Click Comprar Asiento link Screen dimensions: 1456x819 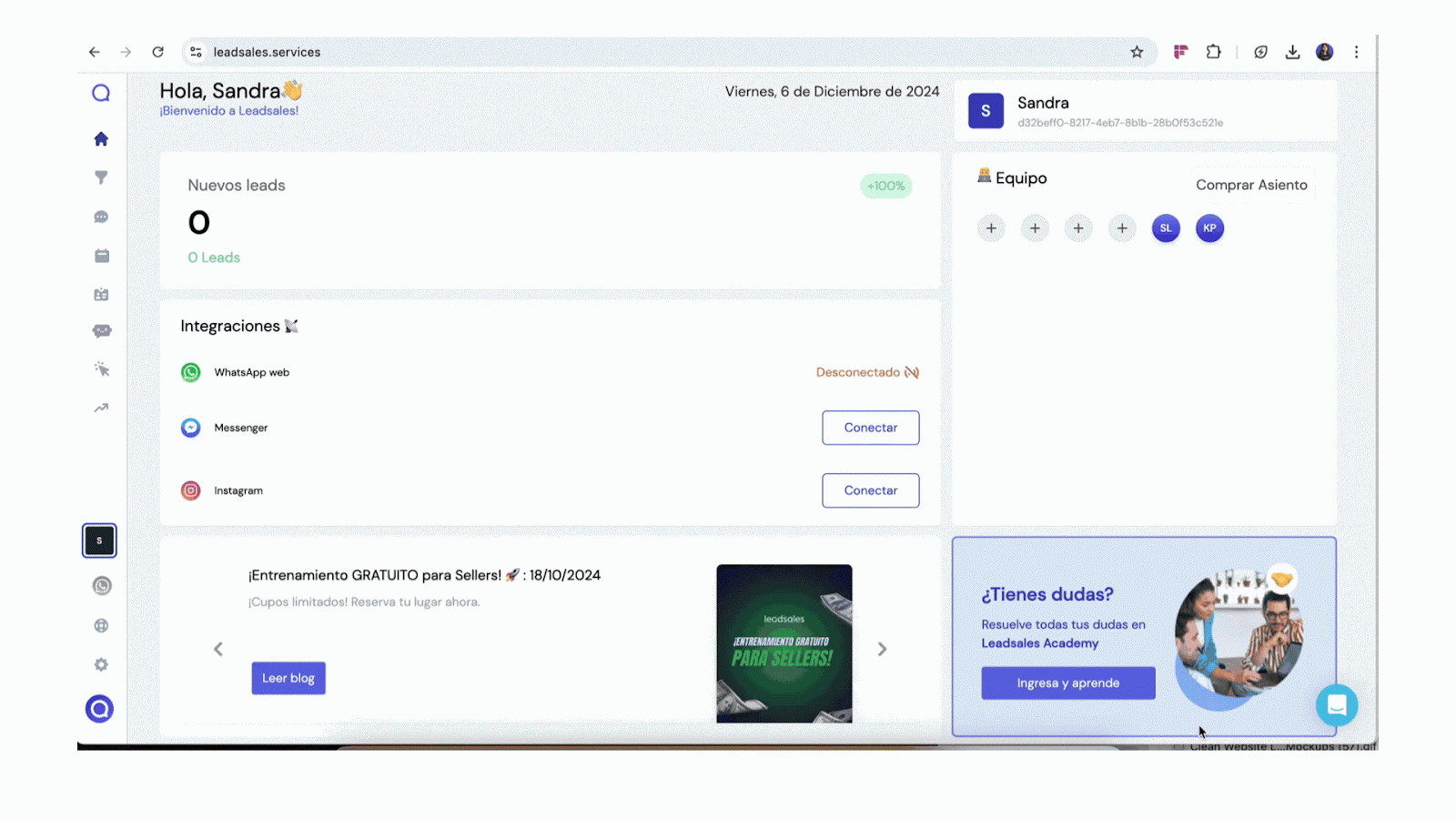point(1251,185)
